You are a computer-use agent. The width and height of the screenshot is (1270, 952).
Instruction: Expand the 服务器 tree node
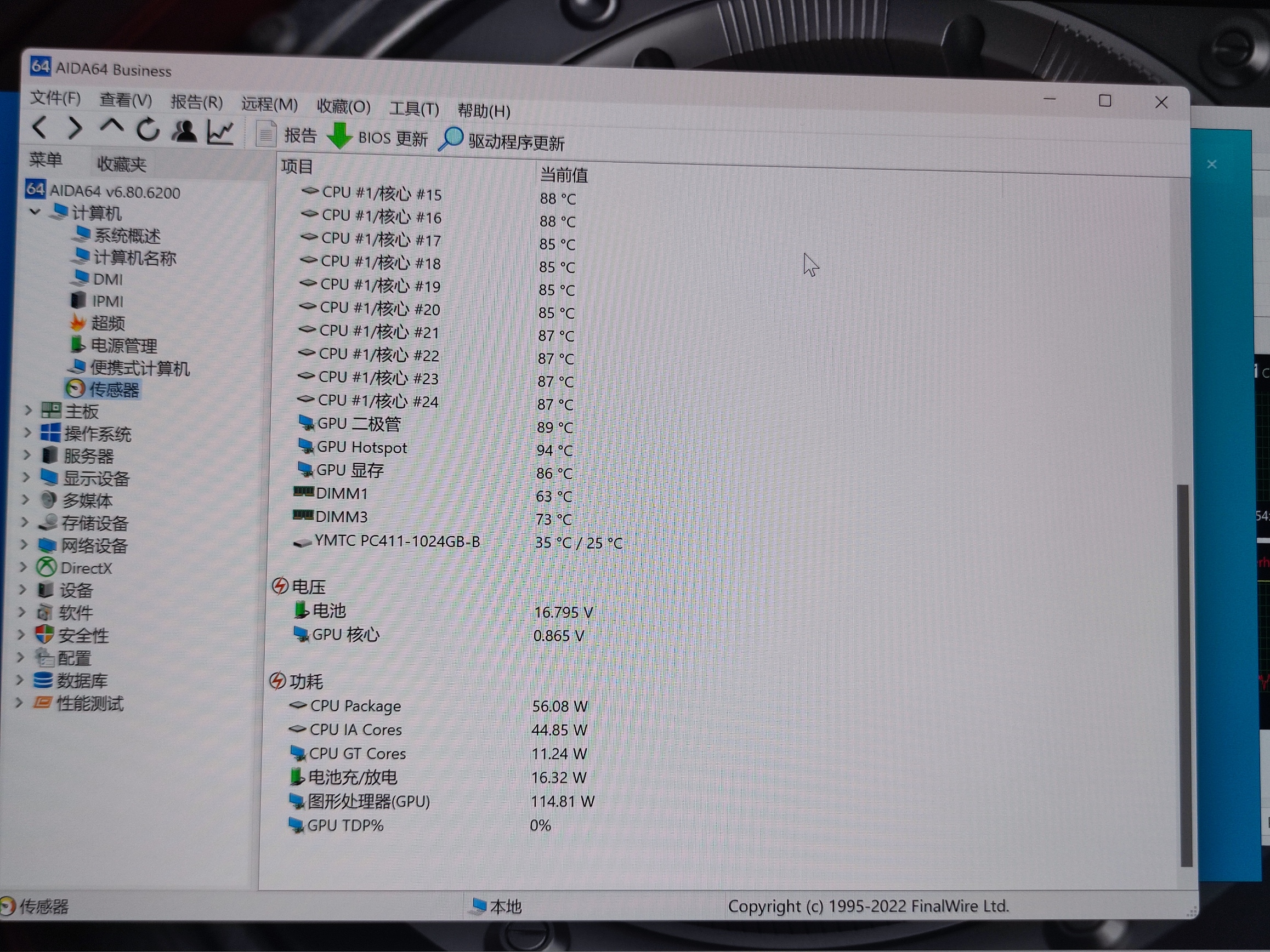(26, 455)
